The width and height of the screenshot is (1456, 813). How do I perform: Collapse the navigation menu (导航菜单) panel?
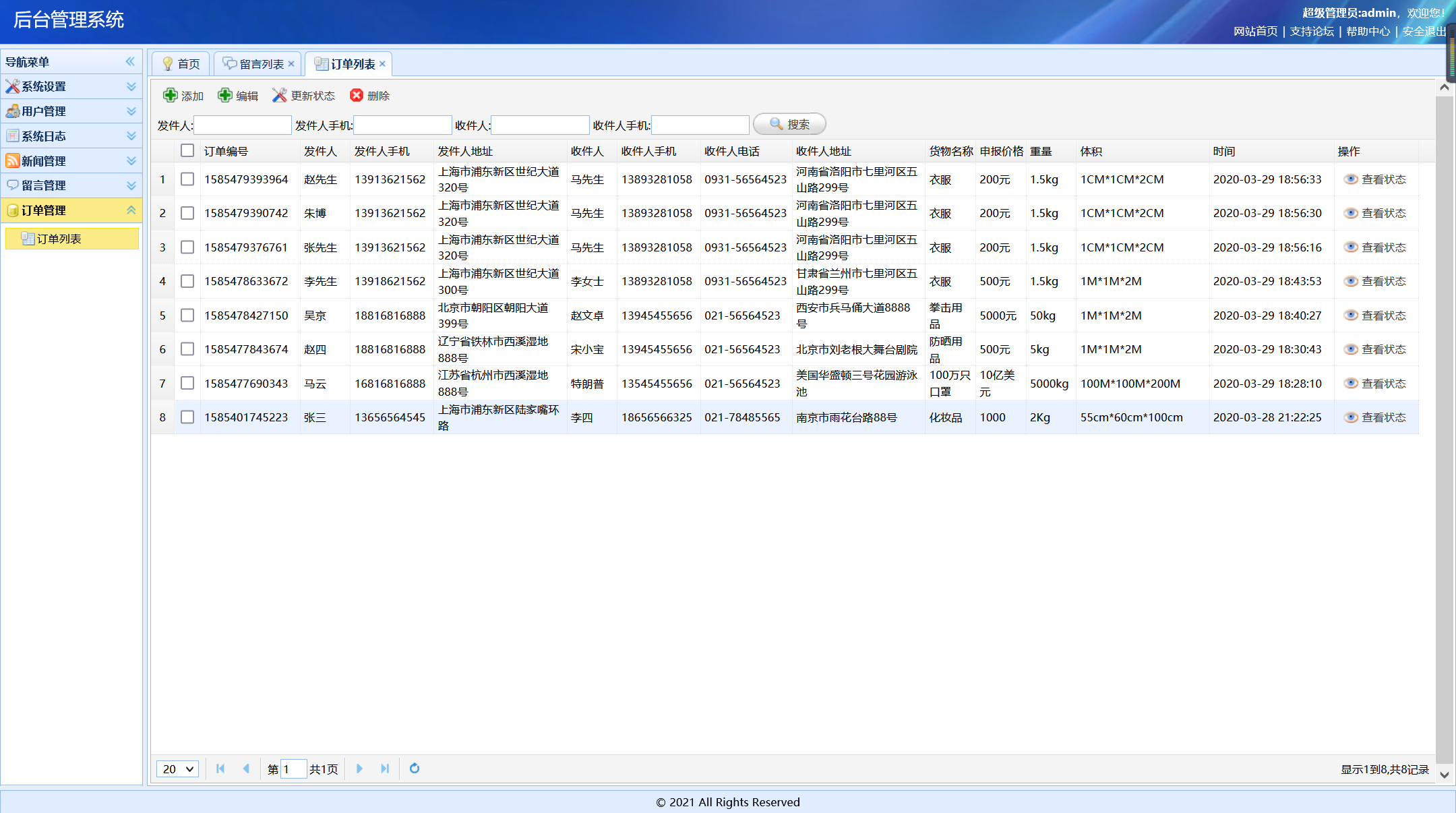pyautogui.click(x=130, y=61)
